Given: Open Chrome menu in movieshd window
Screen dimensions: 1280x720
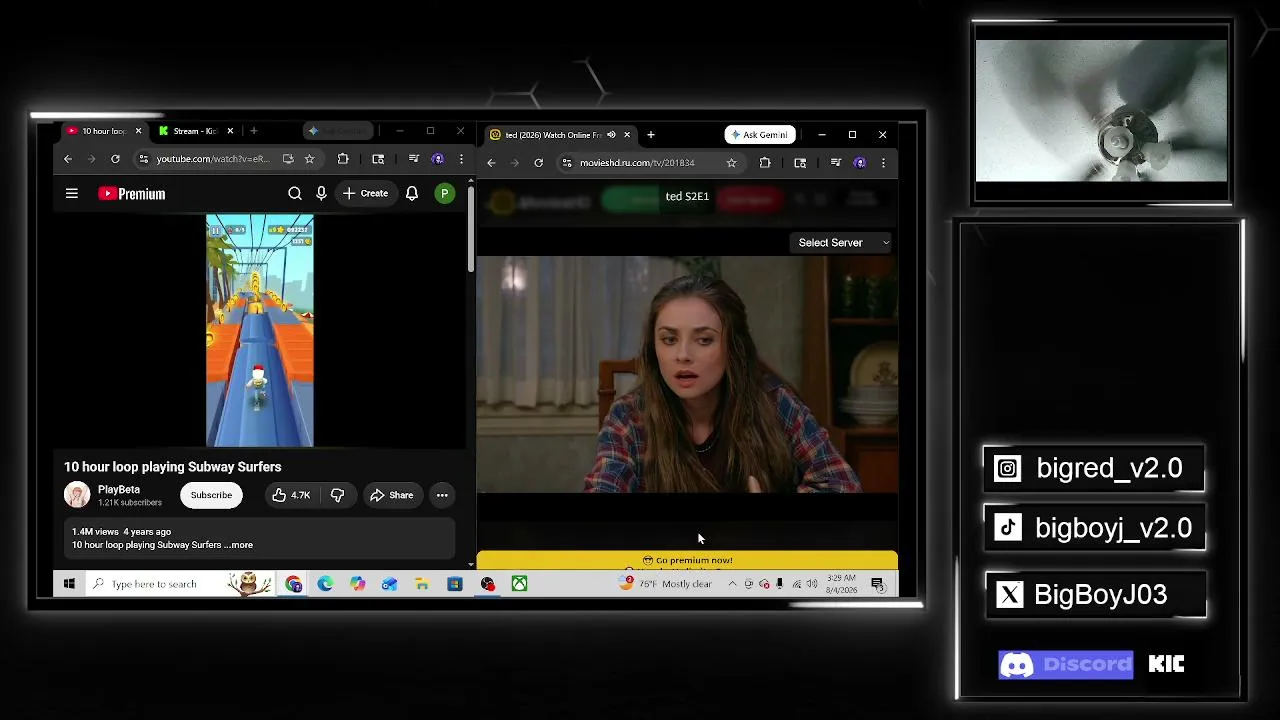Looking at the screenshot, I should pos(883,163).
